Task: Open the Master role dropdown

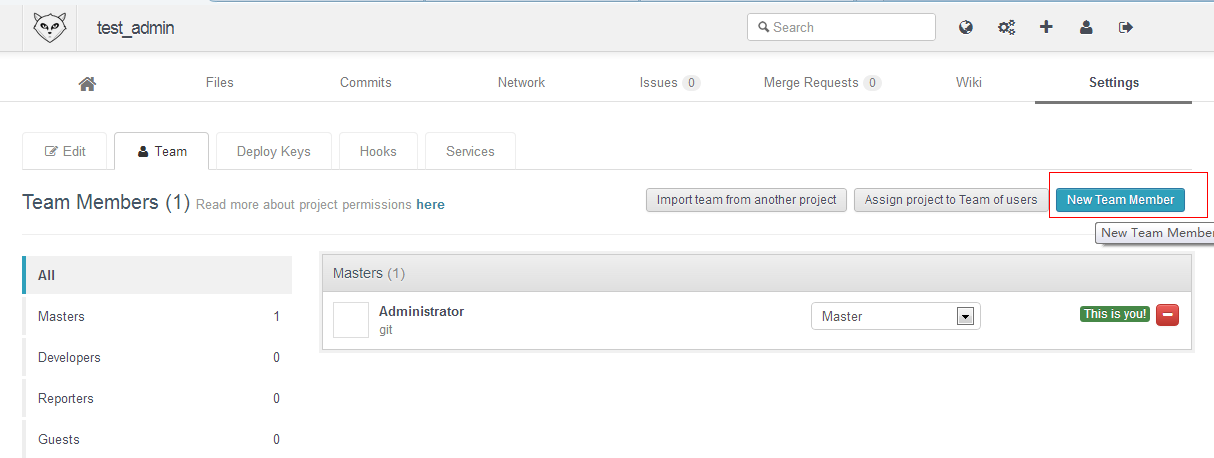Action: click(x=896, y=316)
